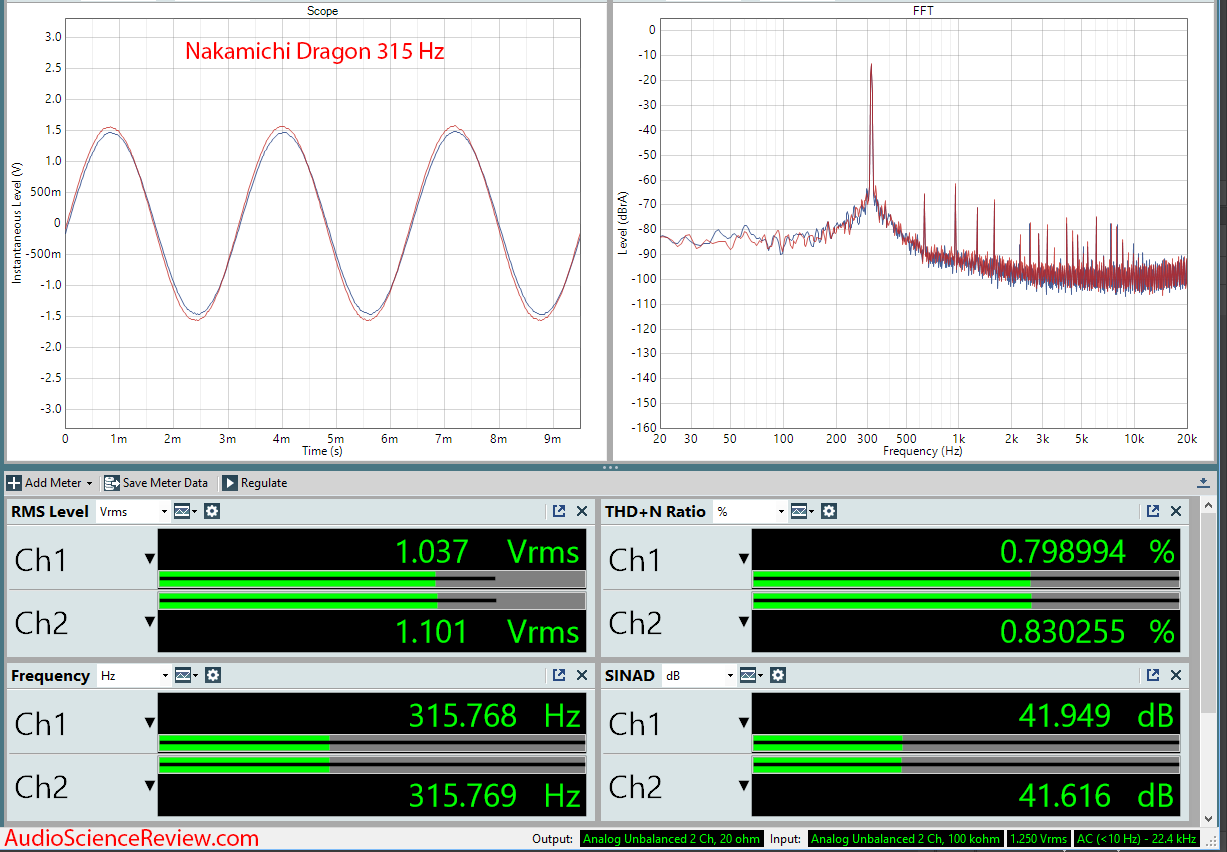Screen dimensions: 1227x852
Task: Open the THD+N Ratio % unit dropdown
Action: 750,511
